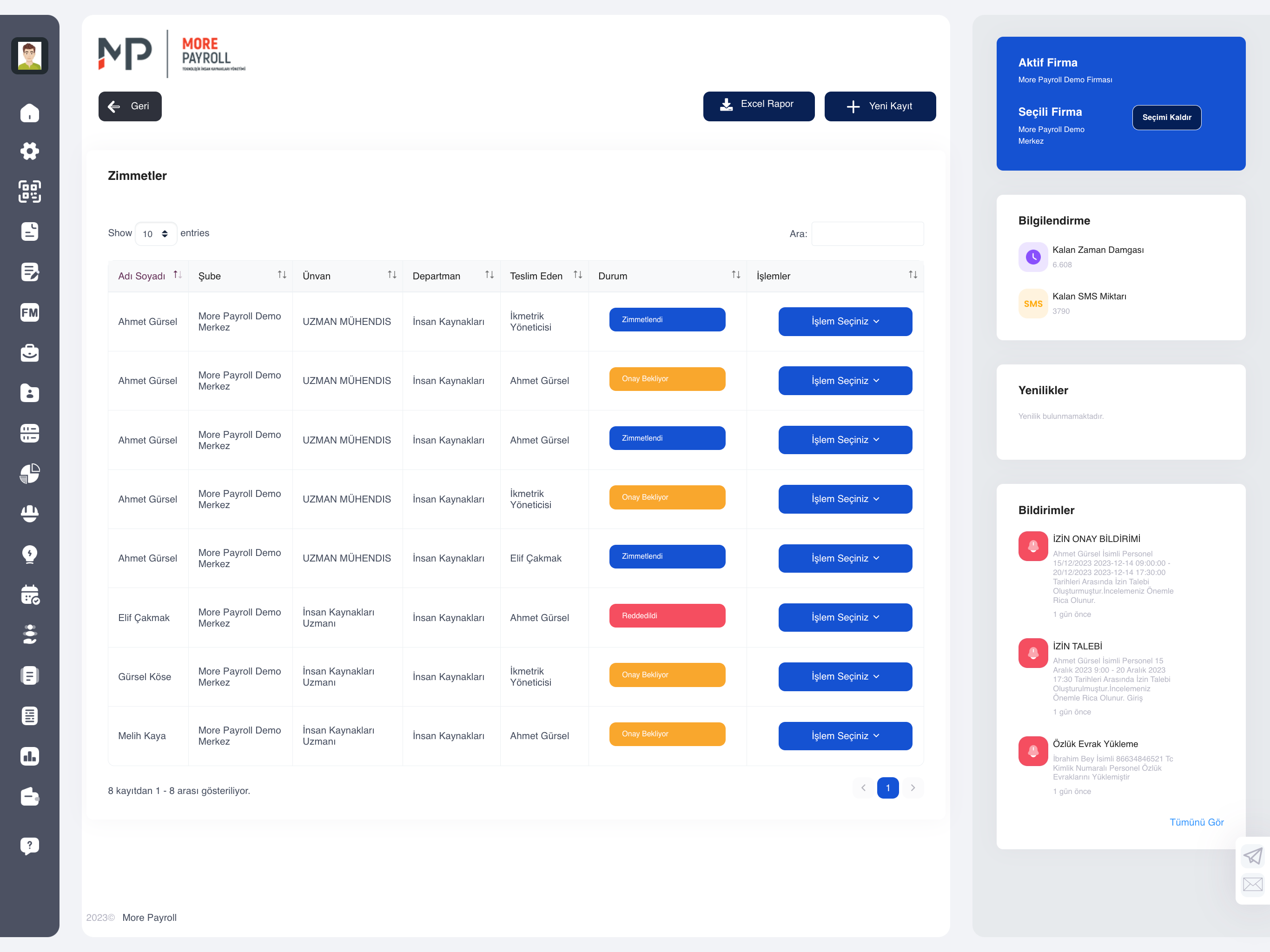Click Tümünü Gör link under Bildirimler
Image resolution: width=1270 pixels, height=952 pixels.
(x=1197, y=822)
